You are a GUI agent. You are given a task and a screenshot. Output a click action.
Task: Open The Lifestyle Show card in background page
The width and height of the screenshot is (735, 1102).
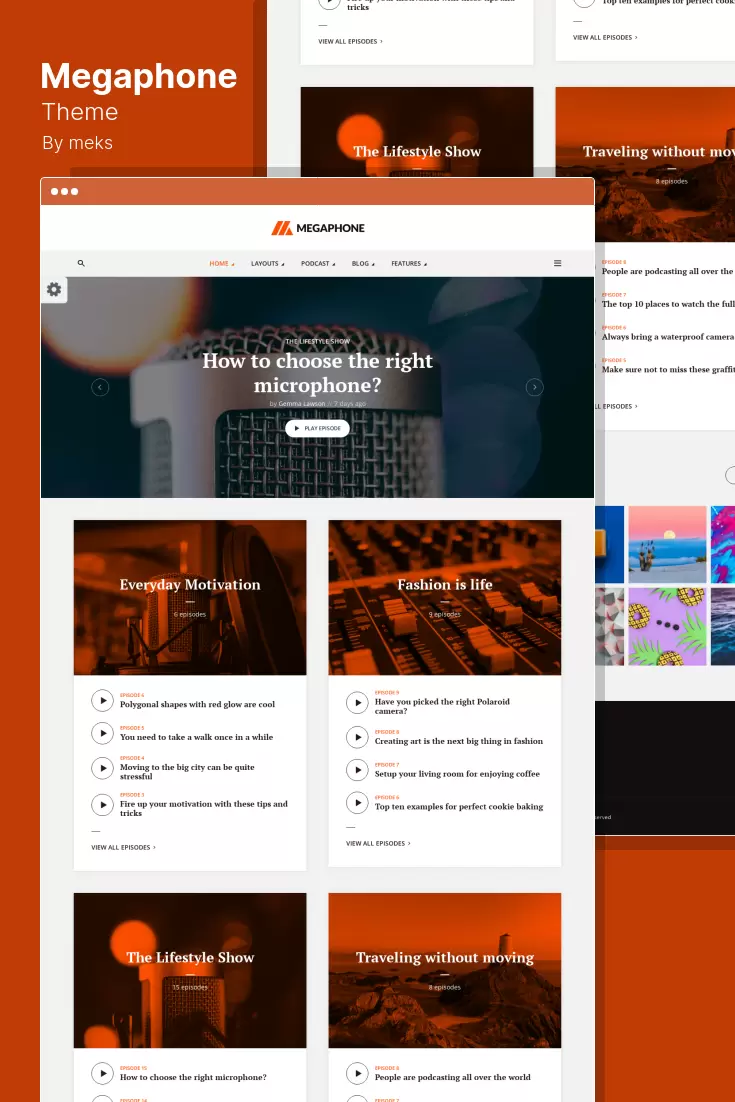coord(417,131)
